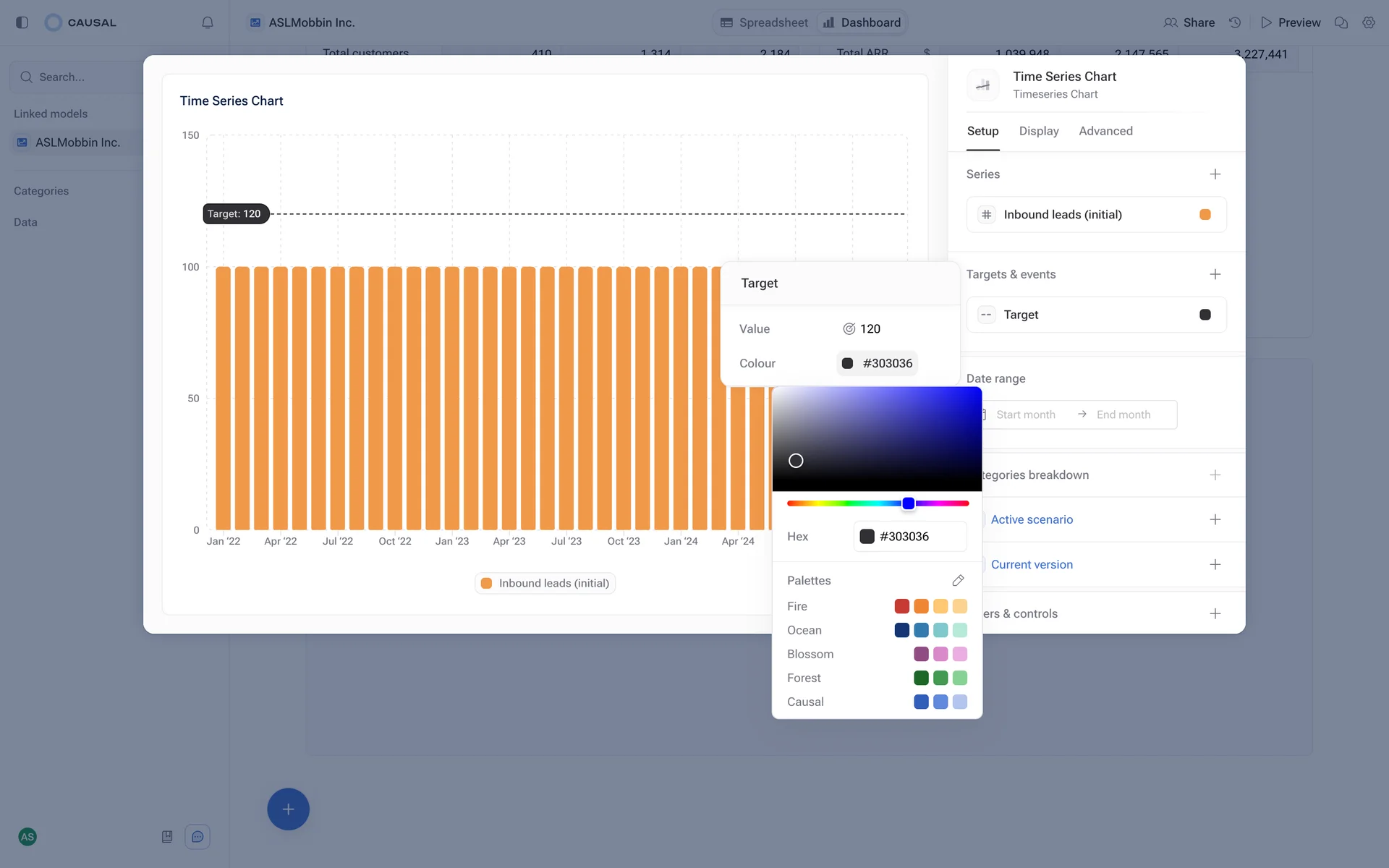Screen dimensions: 1389x868
Task: Add a new Series with plus
Action: (x=1215, y=174)
